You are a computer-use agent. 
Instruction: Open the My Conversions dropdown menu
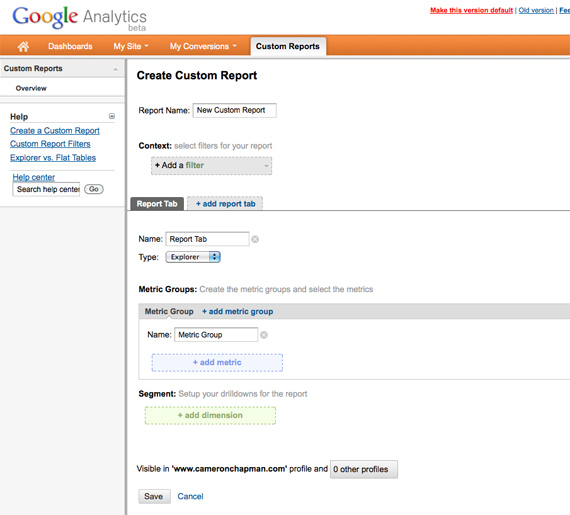pos(203,46)
